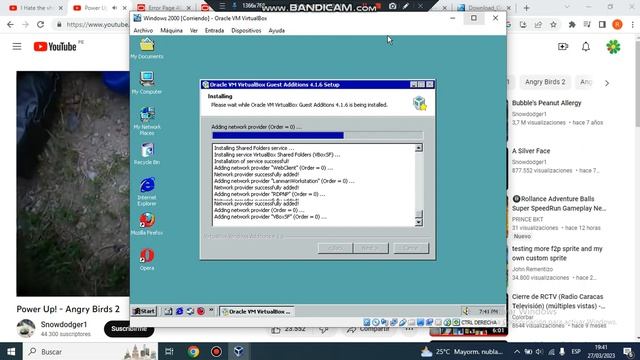Select the 'Angry Birds 2' filter chip

[545, 82]
